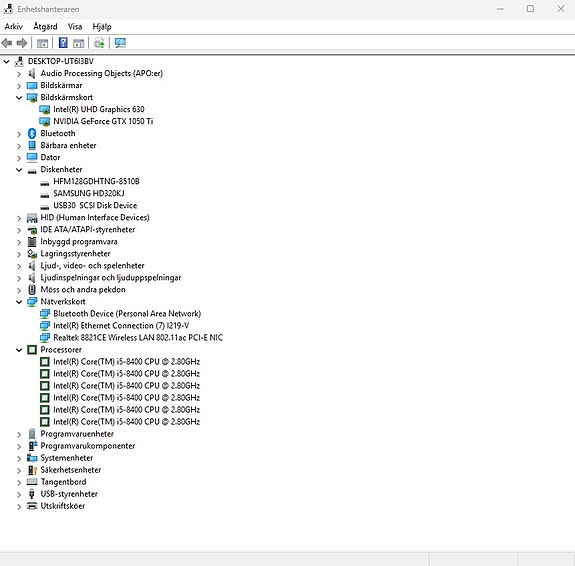
Task: Click the HID device category icon
Action: [x=32, y=218]
